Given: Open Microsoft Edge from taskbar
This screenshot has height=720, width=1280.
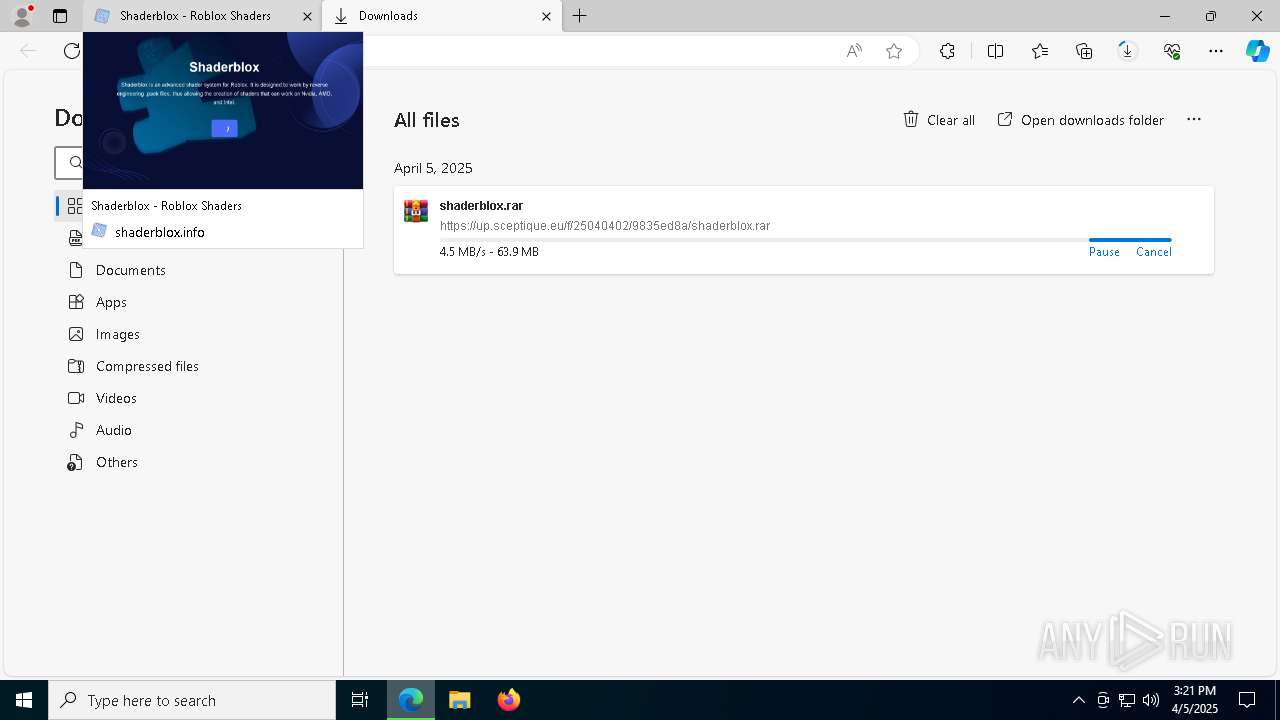Looking at the screenshot, I should tap(411, 700).
